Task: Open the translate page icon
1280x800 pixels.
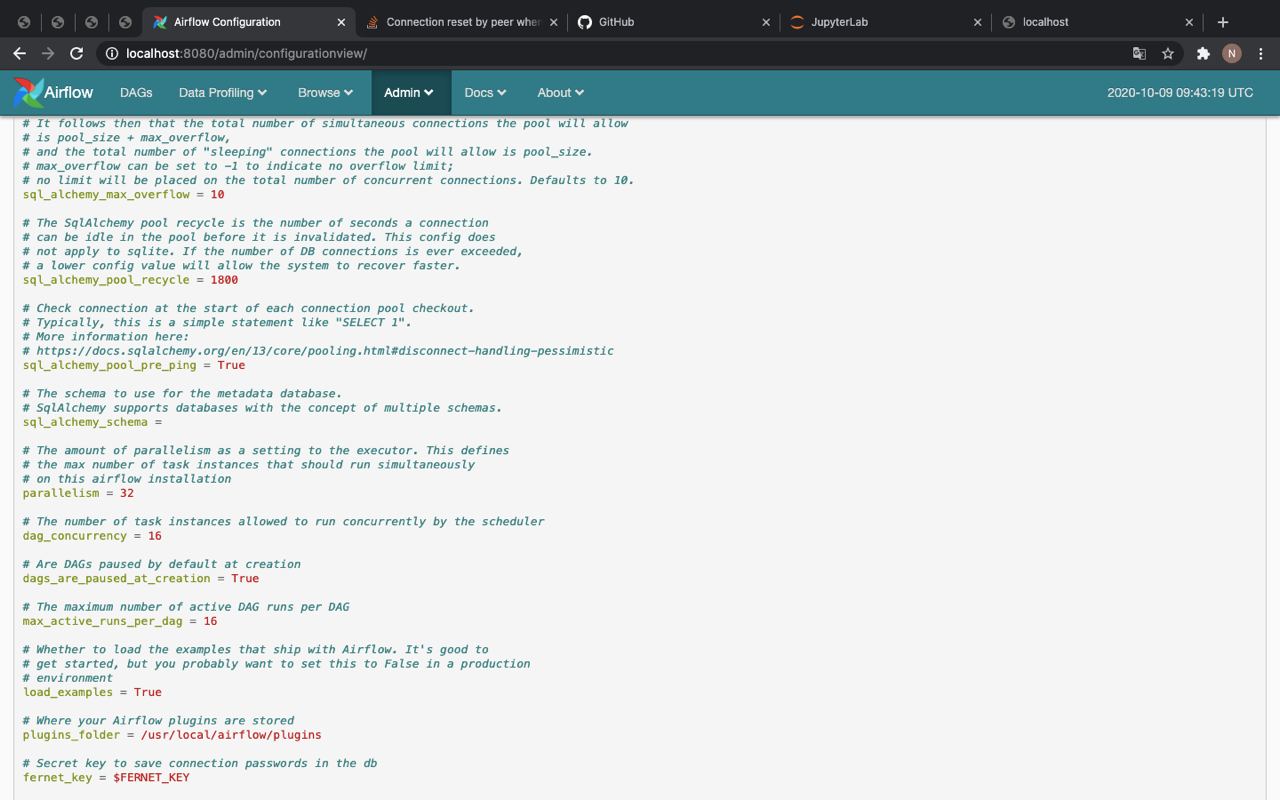Action: [1139, 53]
